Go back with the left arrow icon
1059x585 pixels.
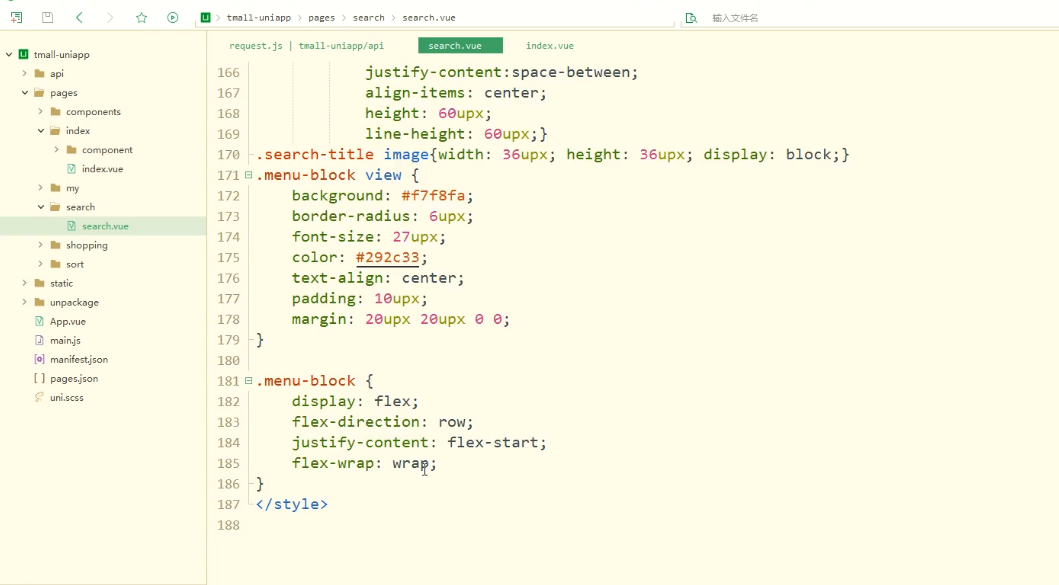pos(79,18)
